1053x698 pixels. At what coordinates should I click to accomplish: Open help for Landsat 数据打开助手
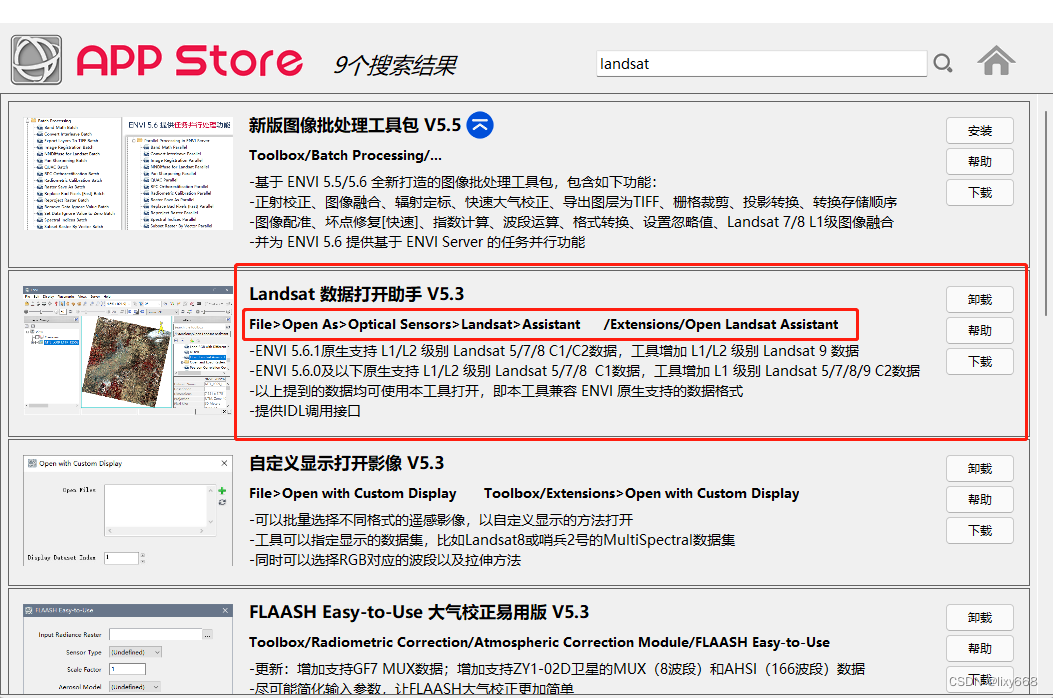click(980, 331)
